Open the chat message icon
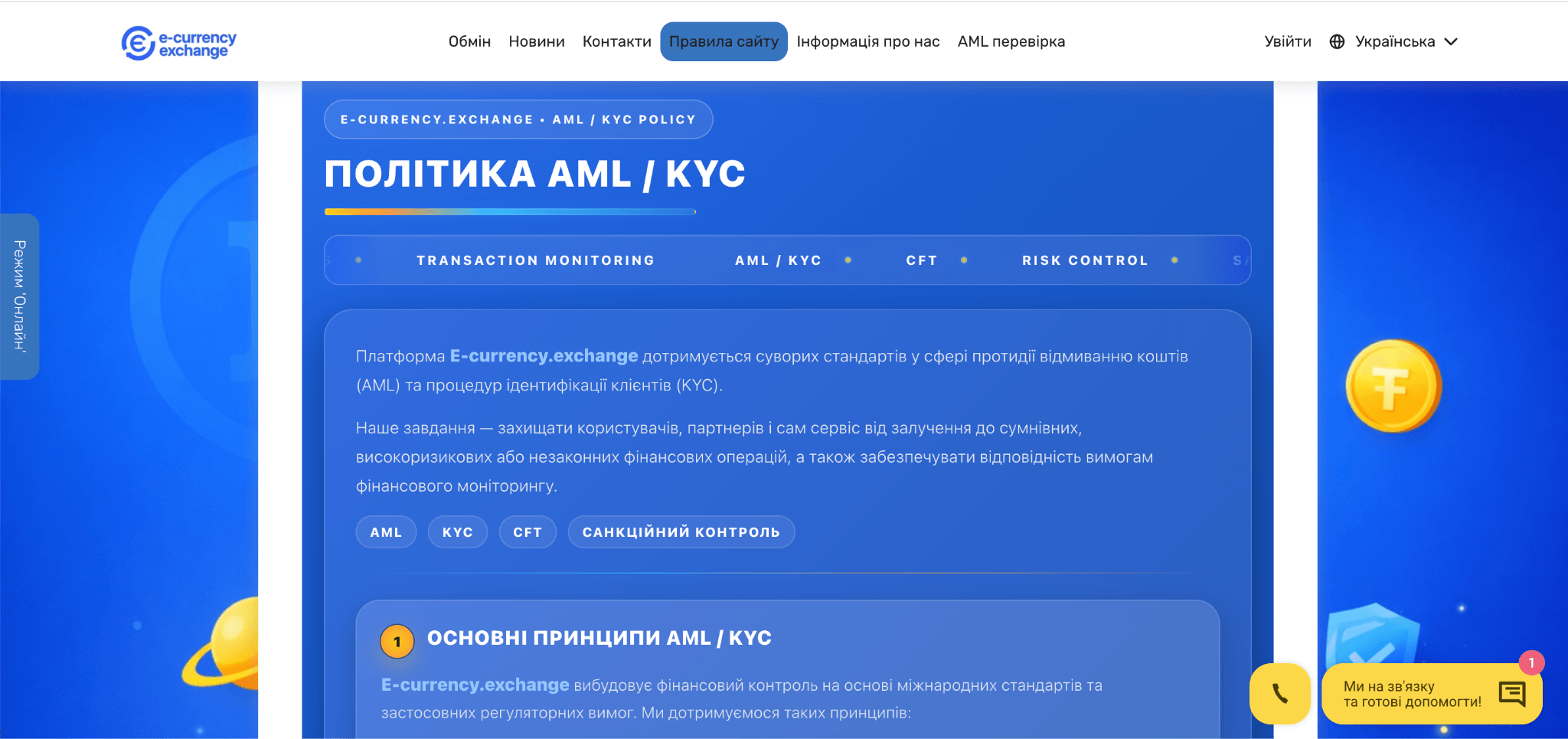 1511,694
